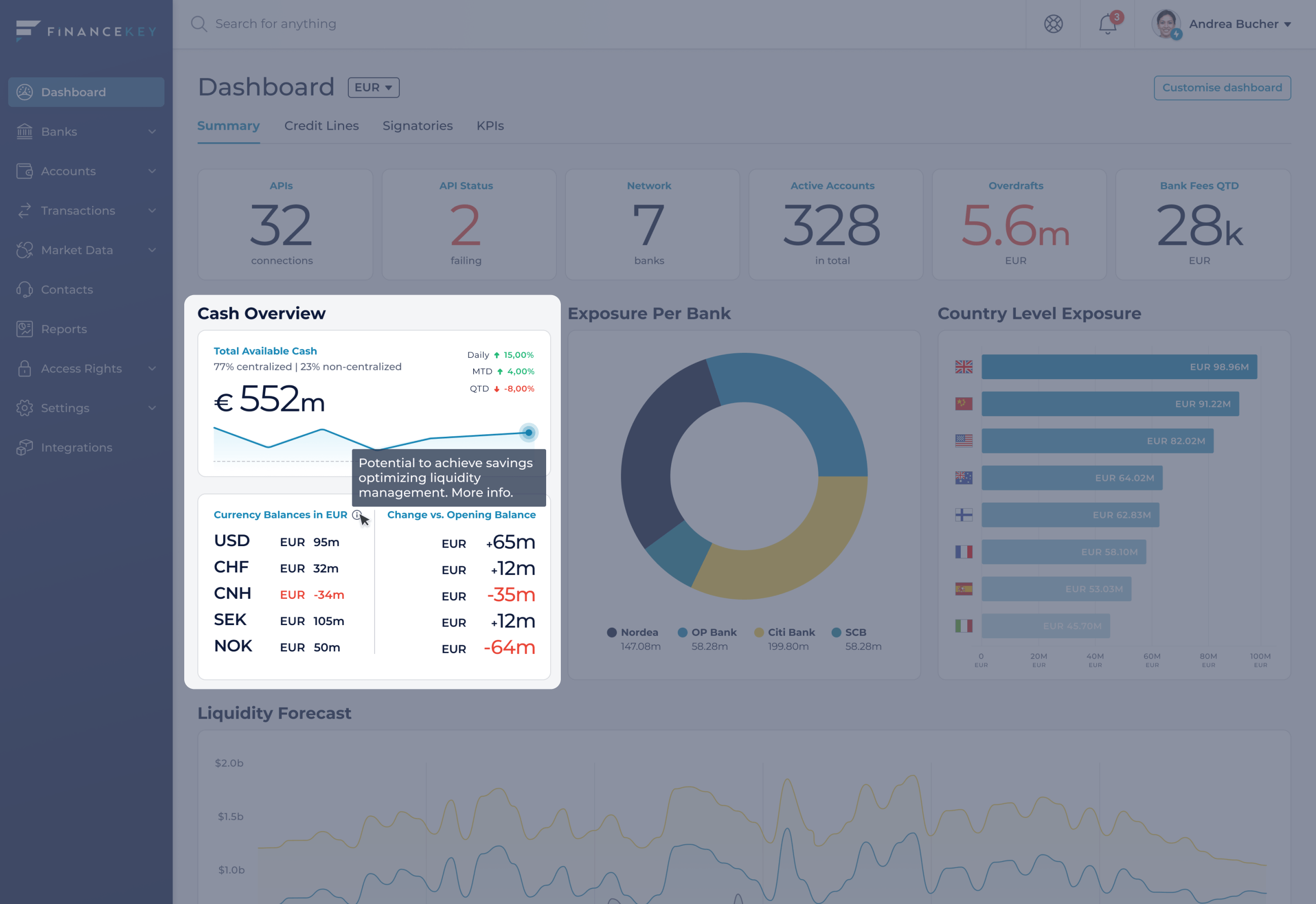Viewport: 1316px width, 904px height.
Task: Click the Contacts headset icon
Action: coord(24,290)
